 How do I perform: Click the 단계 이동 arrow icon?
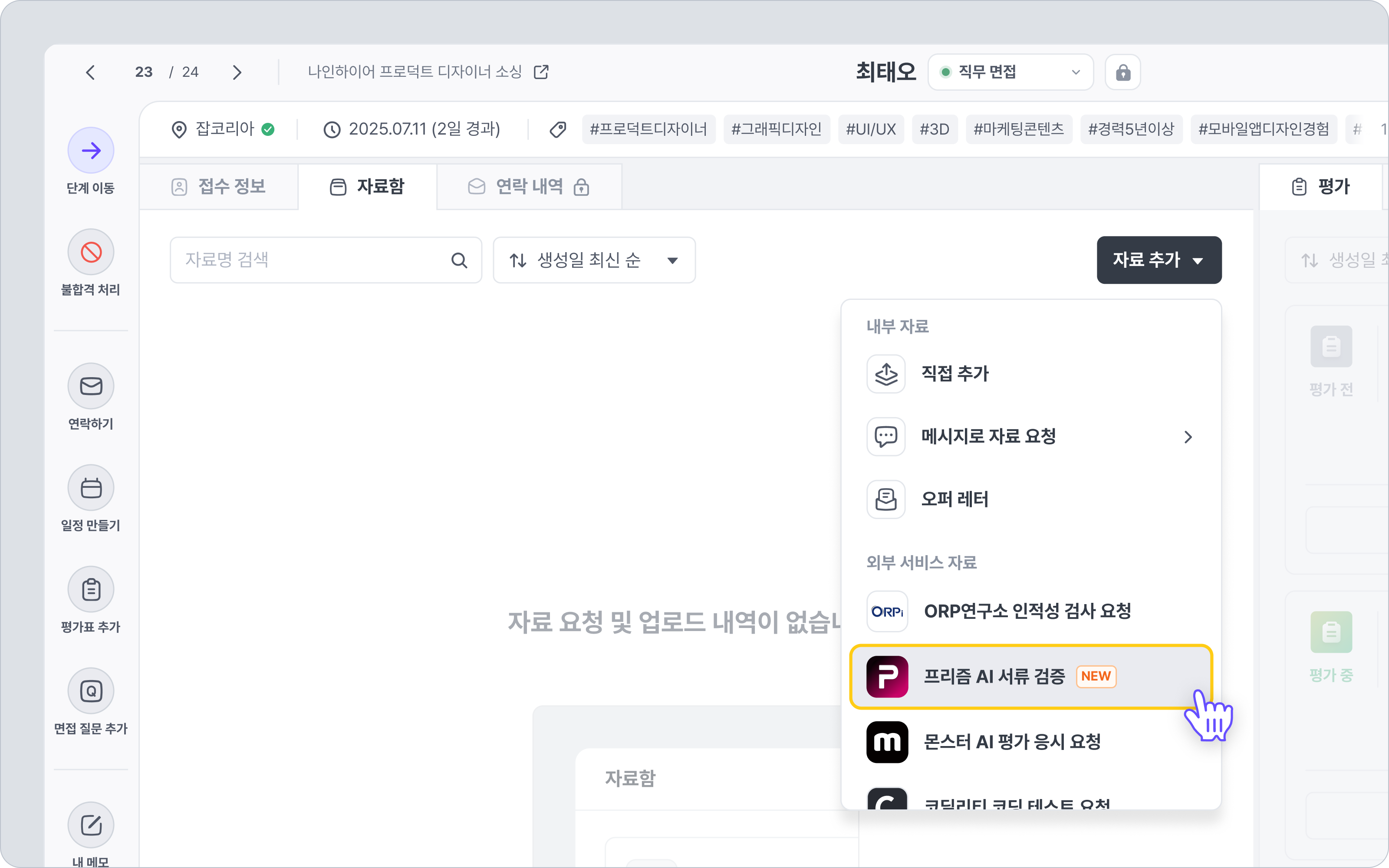[91, 151]
